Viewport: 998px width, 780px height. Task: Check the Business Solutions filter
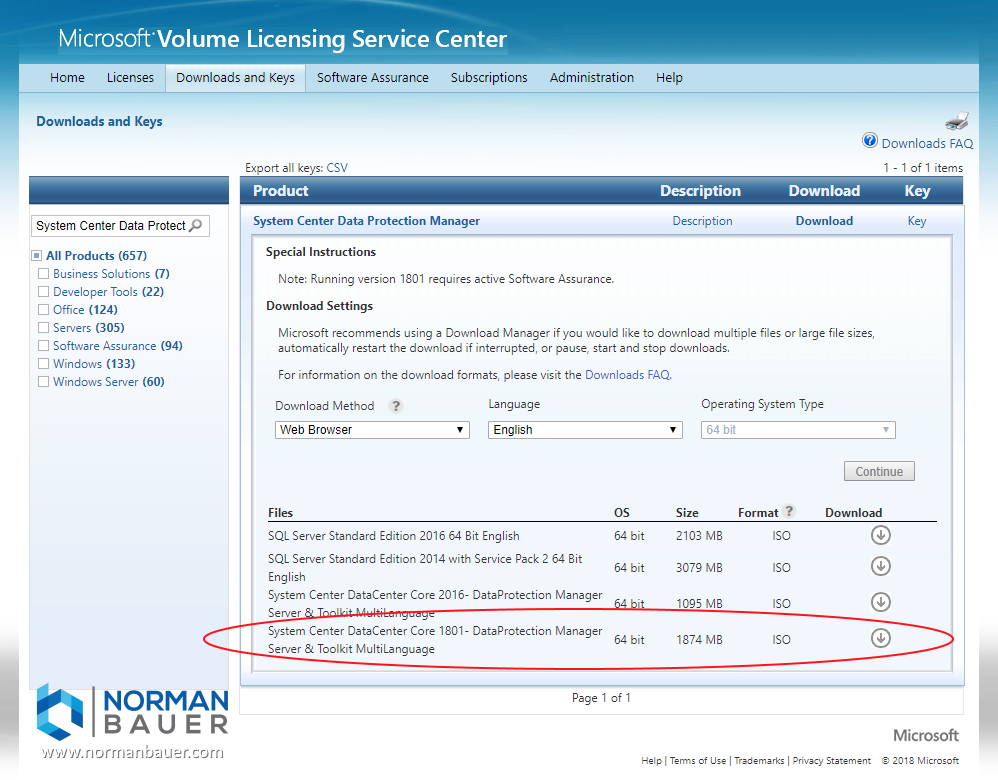click(x=43, y=274)
